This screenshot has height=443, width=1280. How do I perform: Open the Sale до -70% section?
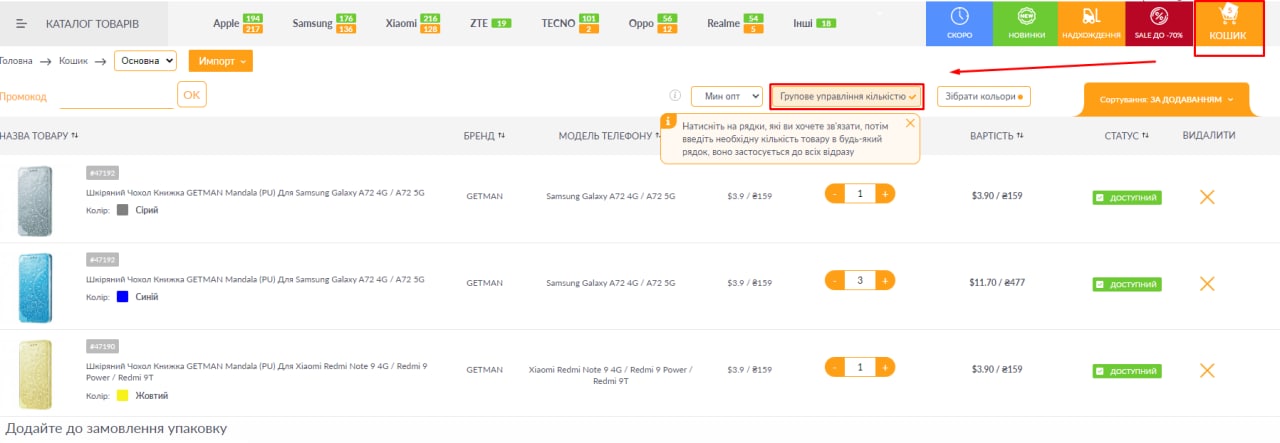1158,23
